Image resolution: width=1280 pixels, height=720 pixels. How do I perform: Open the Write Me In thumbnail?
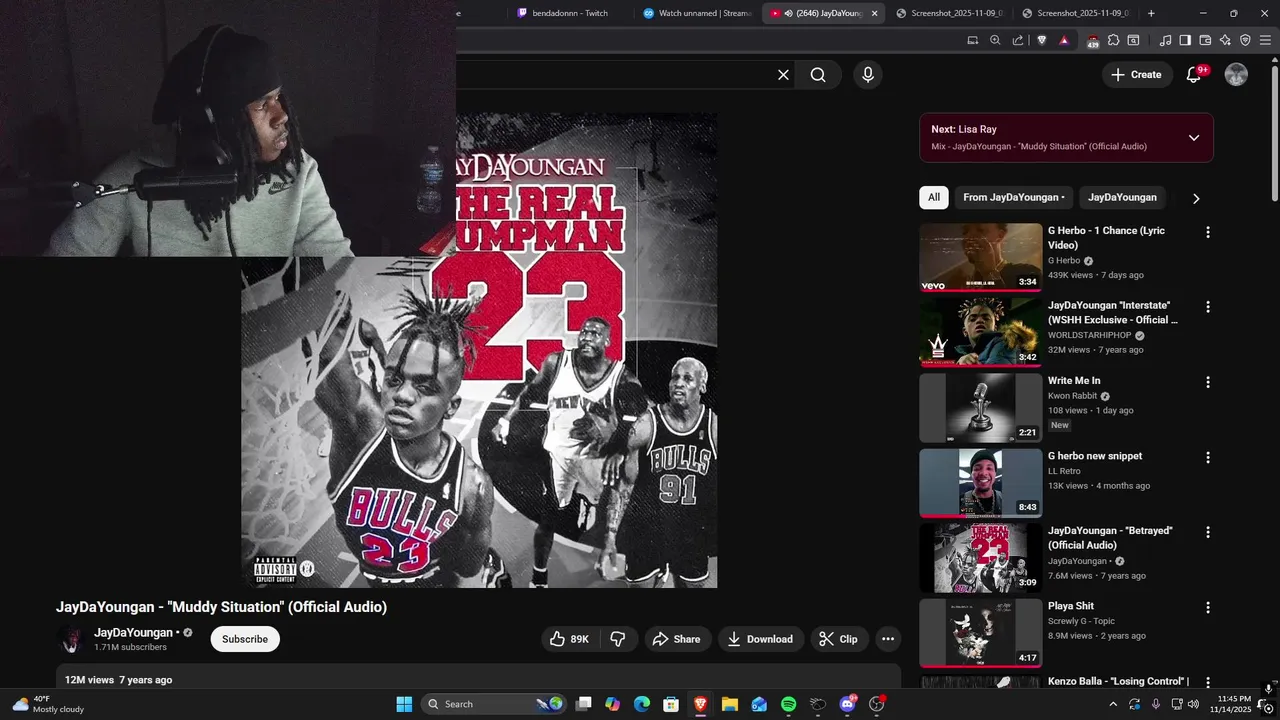(x=980, y=407)
